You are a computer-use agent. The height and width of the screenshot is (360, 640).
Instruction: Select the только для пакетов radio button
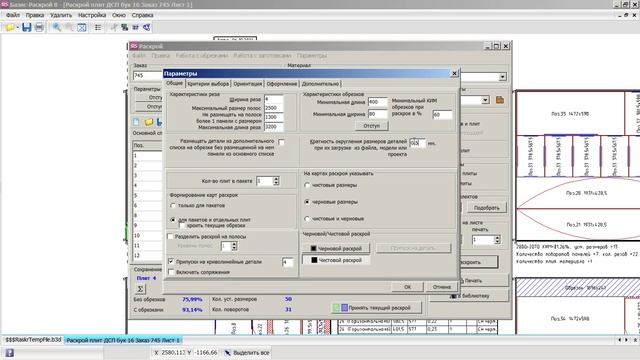point(173,205)
